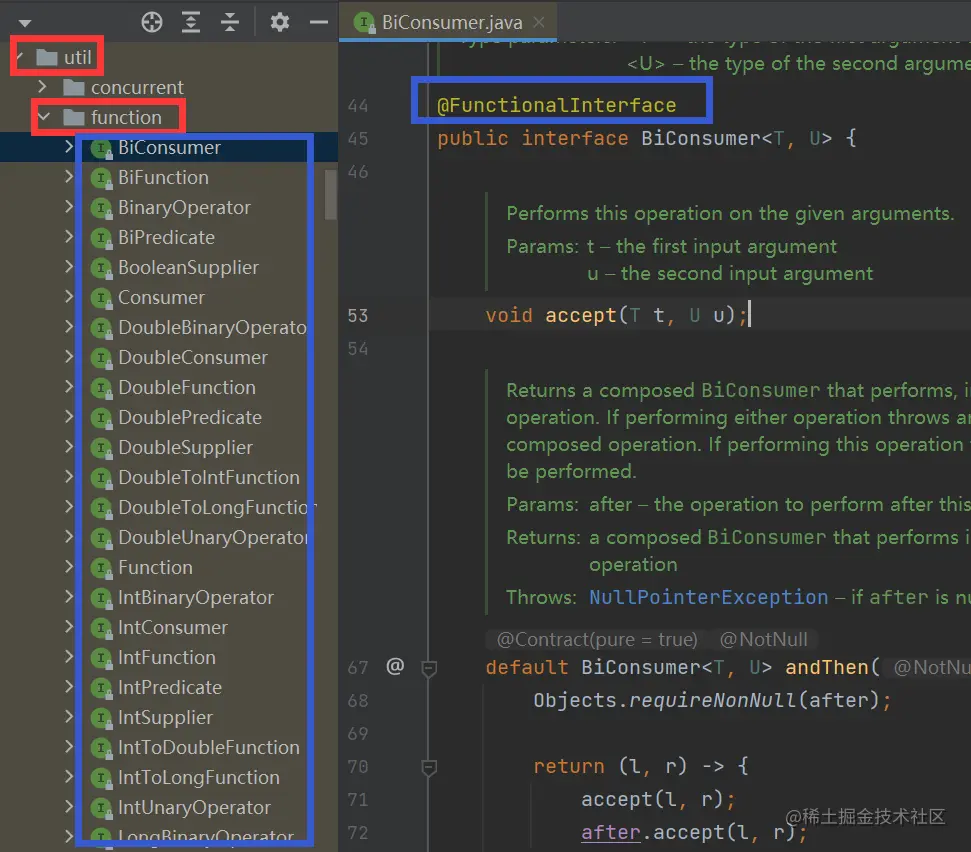Click the DoubleSupplier interface icon
This screenshot has width=971, height=852.
pos(101,448)
